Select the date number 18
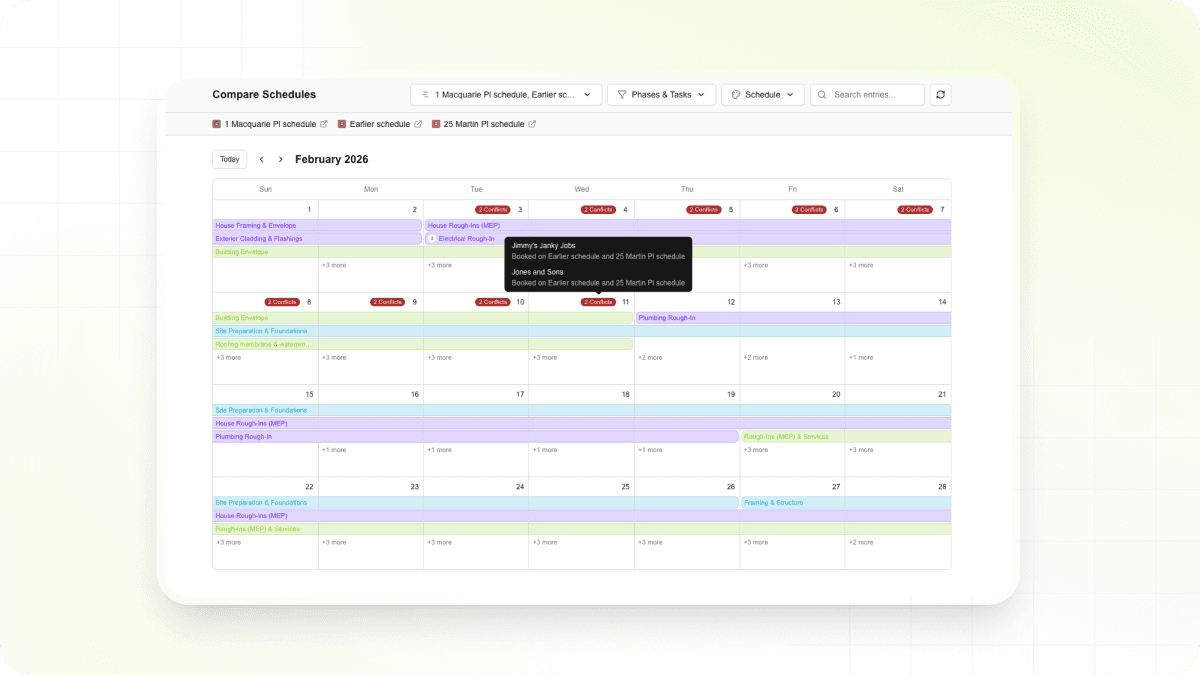This screenshot has height=675, width=1200. [625, 394]
